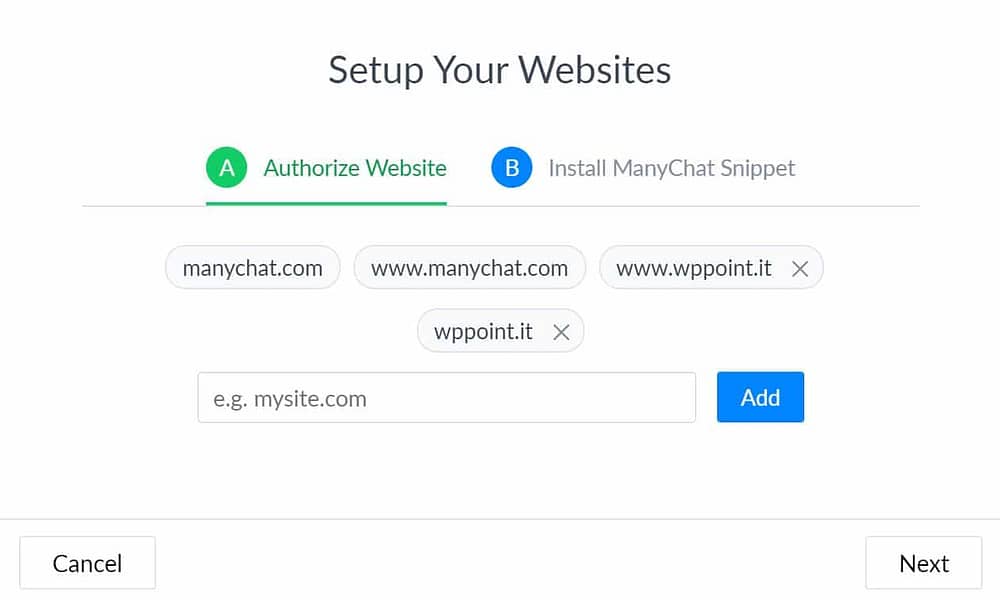1000x600 pixels.
Task: Select the www.manychat.com domain chip
Action: (x=469, y=268)
